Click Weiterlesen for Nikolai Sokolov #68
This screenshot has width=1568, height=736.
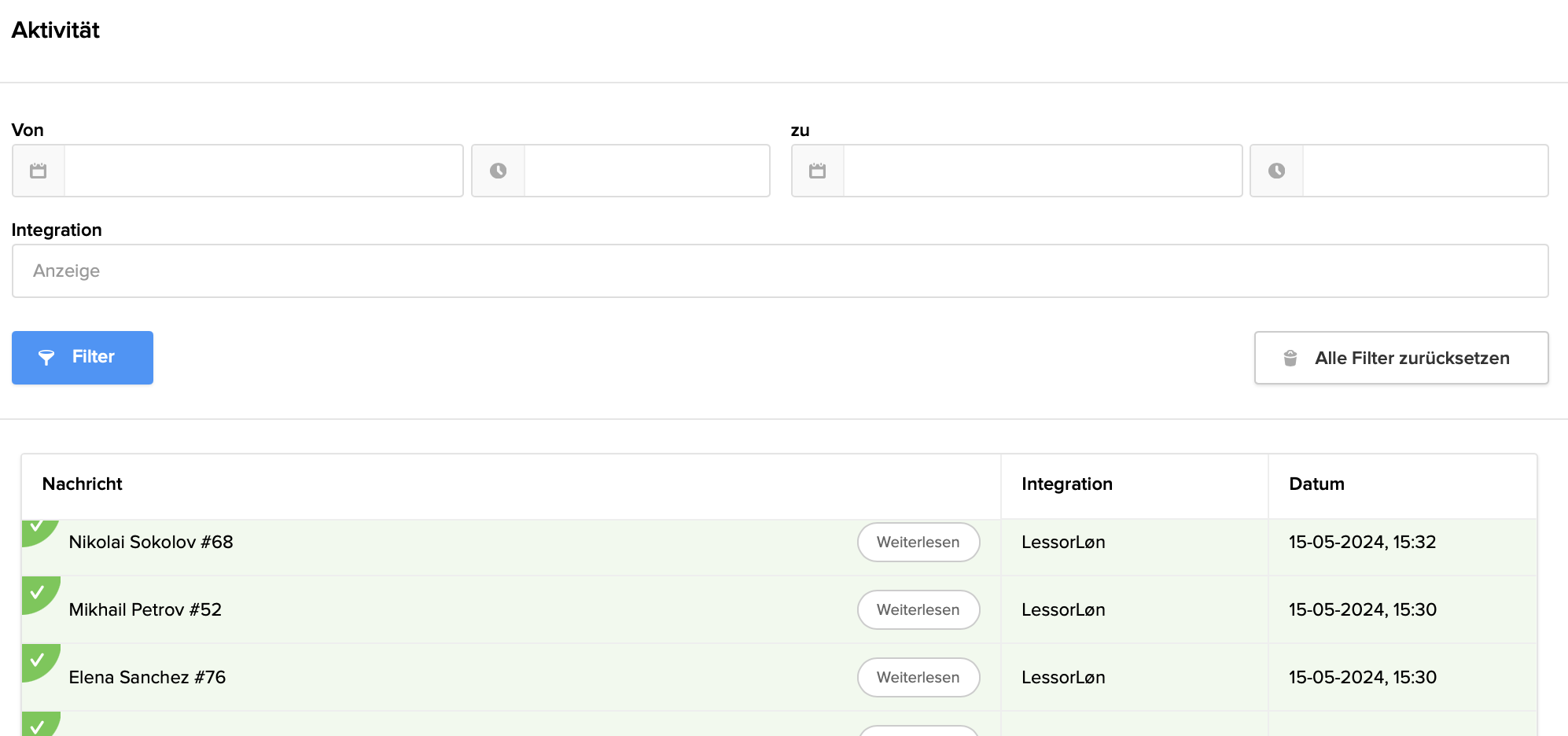pos(918,543)
